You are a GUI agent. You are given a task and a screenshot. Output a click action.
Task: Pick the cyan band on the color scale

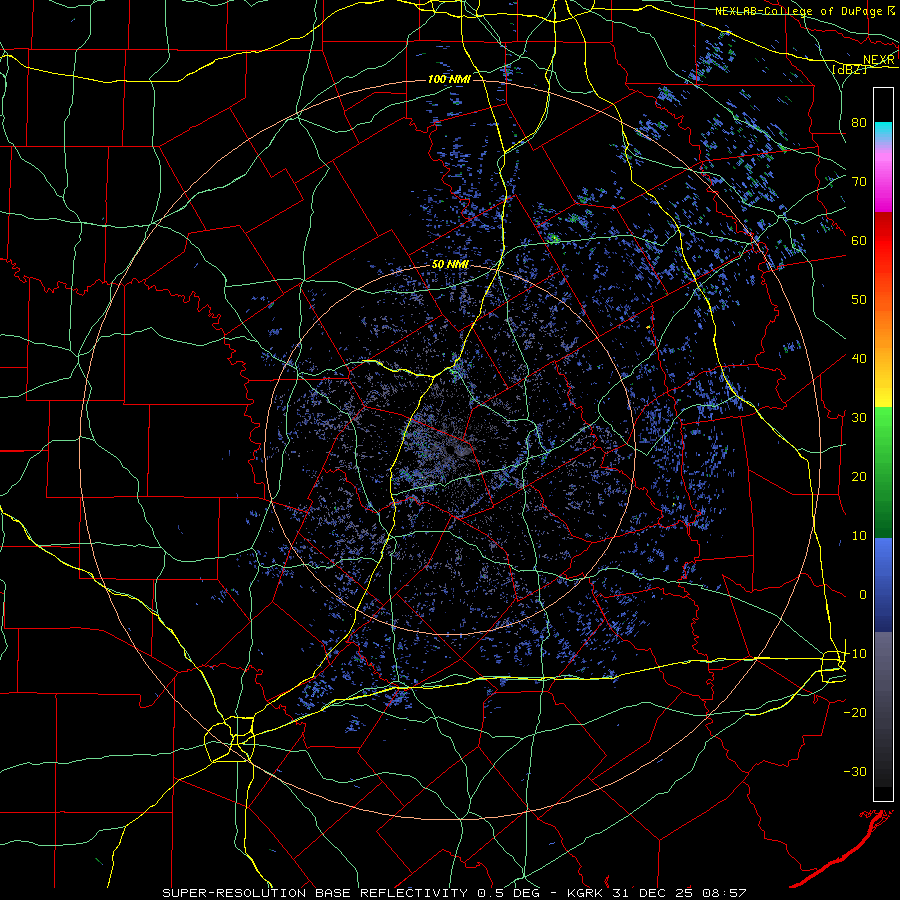point(883,131)
